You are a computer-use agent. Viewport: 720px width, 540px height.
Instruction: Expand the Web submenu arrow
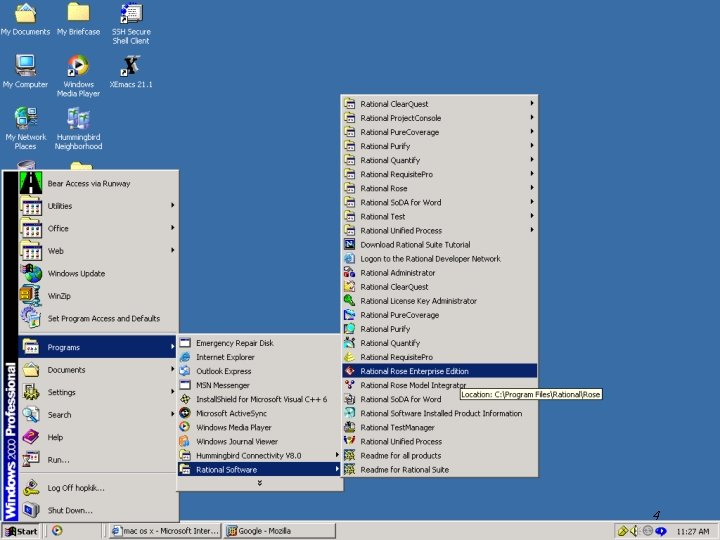(173, 250)
